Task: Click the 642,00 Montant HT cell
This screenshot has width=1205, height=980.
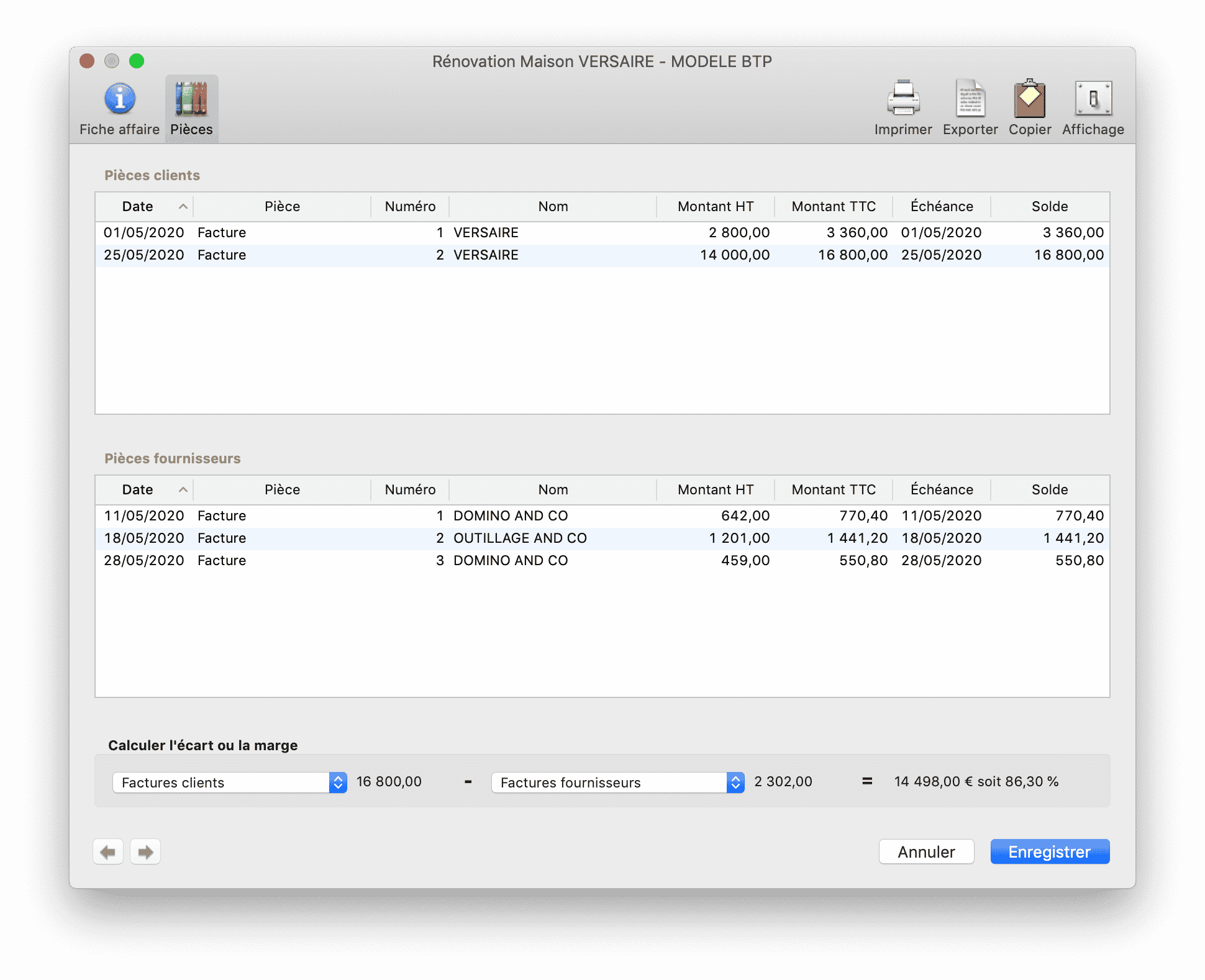Action: 745,515
